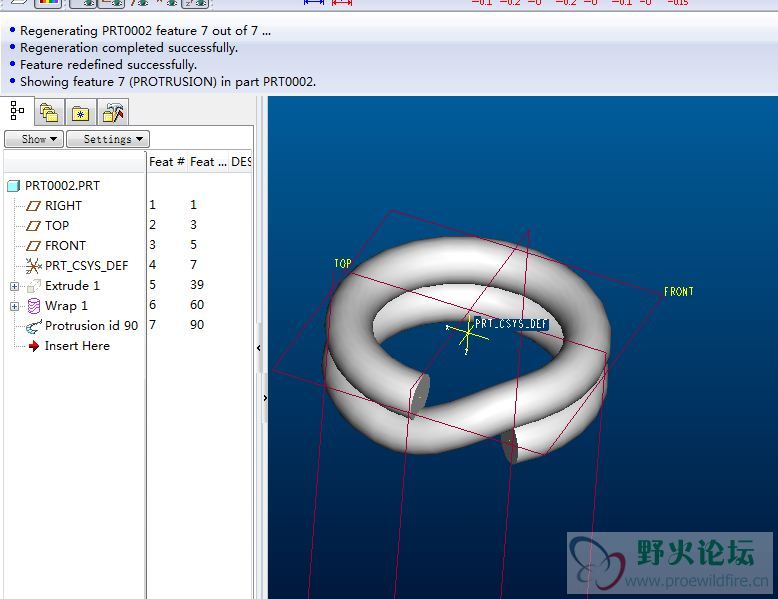The height and width of the screenshot is (599, 778).
Task: Open the Folder Browser navigator tab
Action: [49, 113]
